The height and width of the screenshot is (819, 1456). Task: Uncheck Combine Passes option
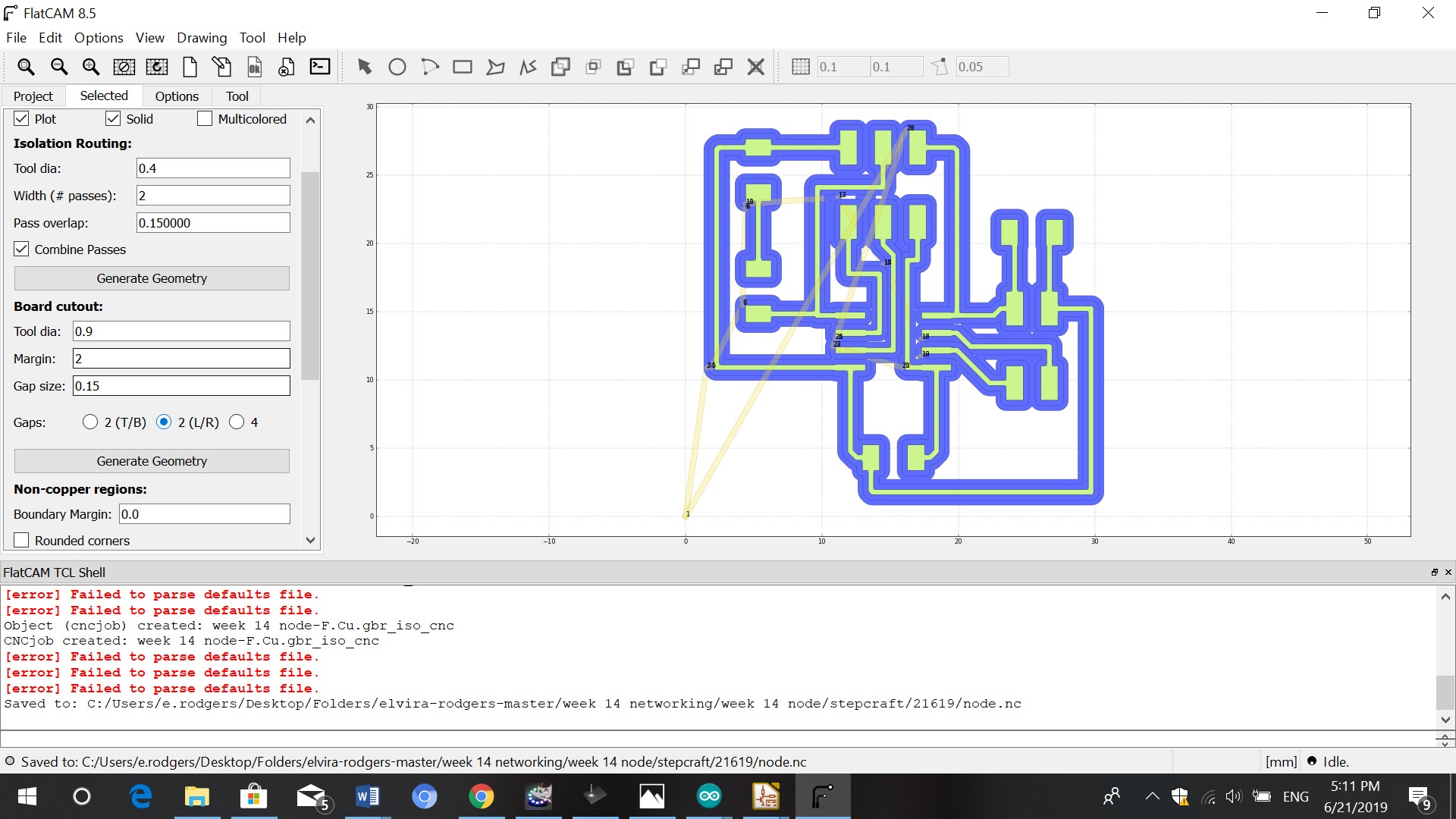click(22, 249)
